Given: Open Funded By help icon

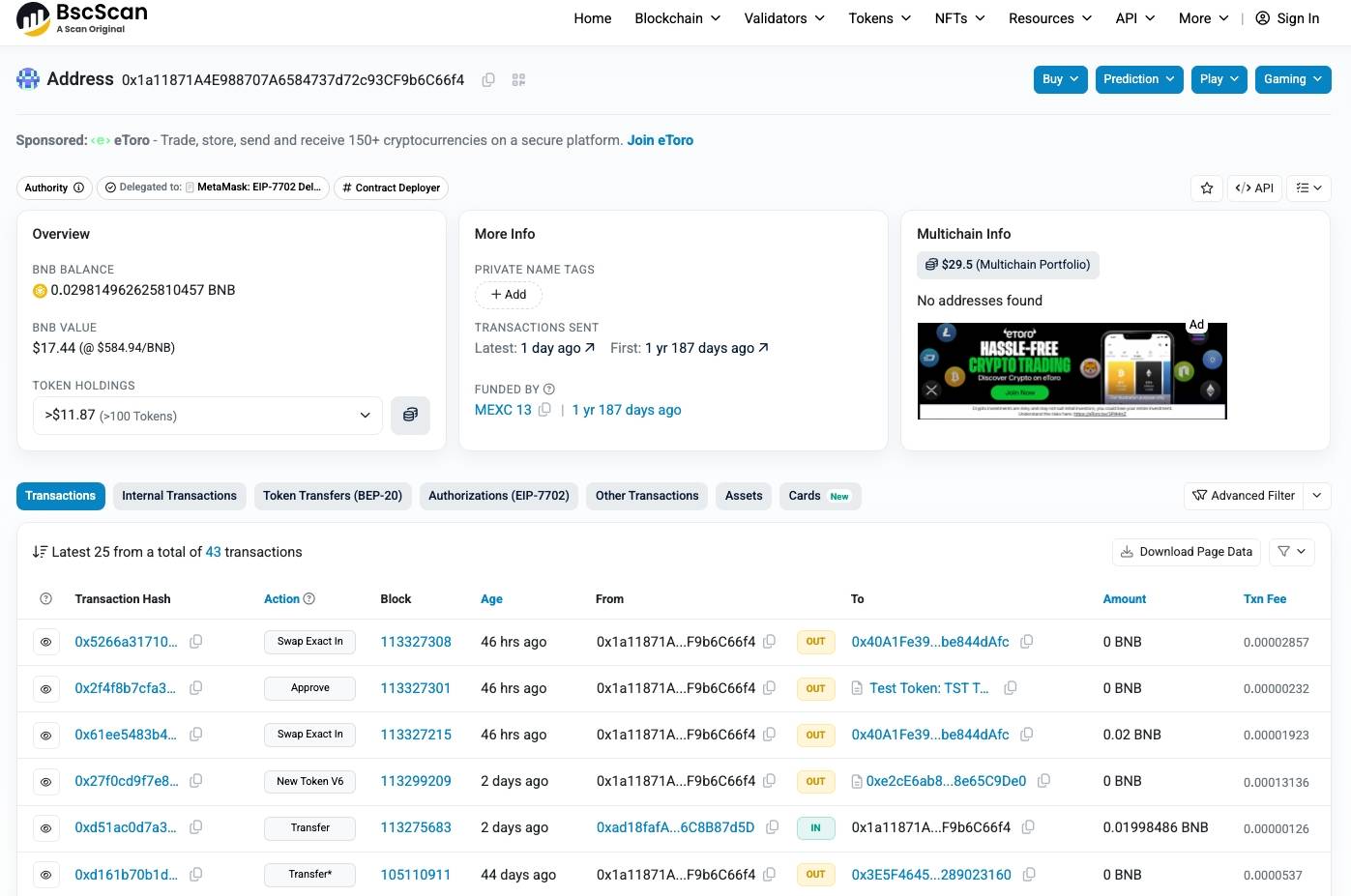Looking at the screenshot, I should click(x=549, y=389).
